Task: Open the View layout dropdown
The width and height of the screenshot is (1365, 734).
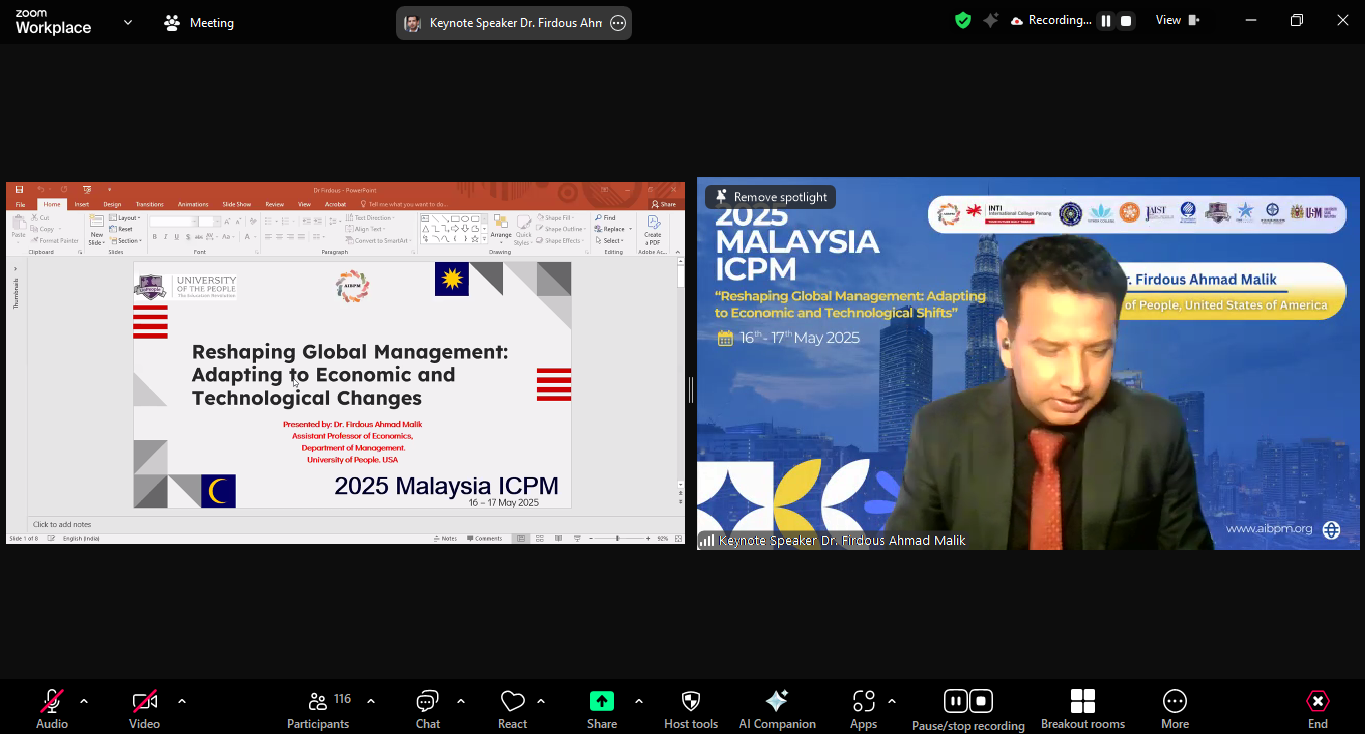Action: 1178,20
